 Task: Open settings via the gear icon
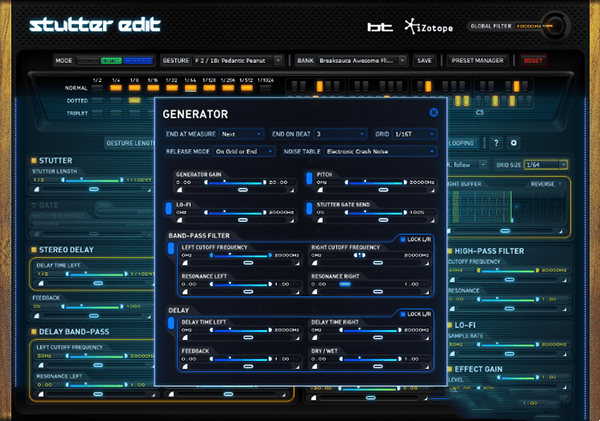(x=514, y=143)
